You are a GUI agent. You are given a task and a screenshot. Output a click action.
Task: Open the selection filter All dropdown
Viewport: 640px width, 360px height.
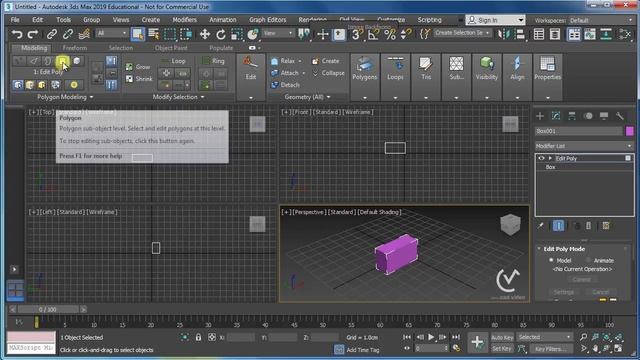click(x=111, y=33)
